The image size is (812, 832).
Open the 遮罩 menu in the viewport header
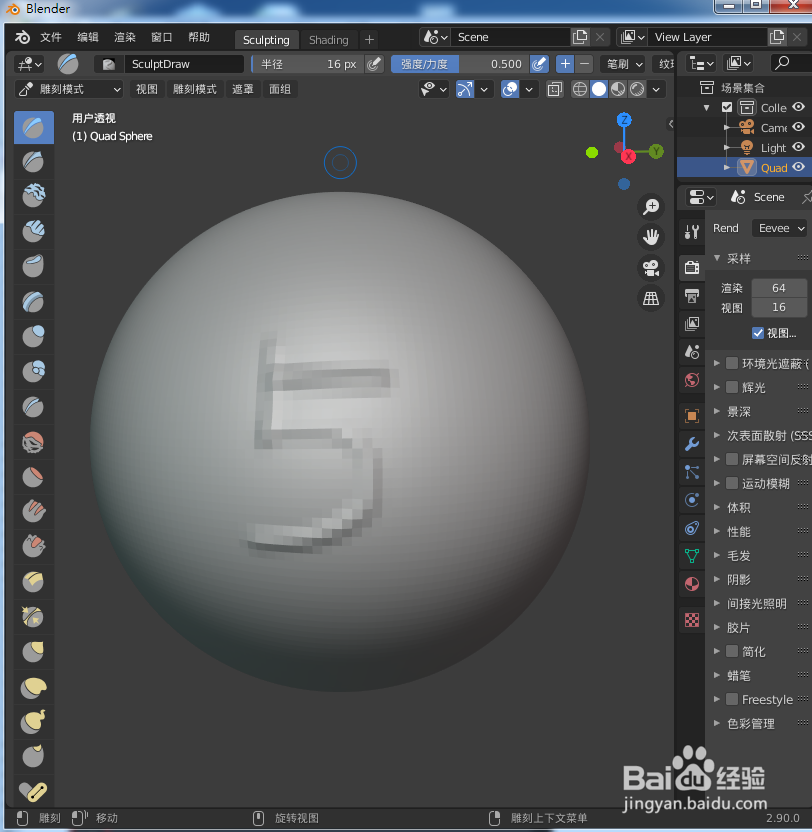tap(242, 88)
